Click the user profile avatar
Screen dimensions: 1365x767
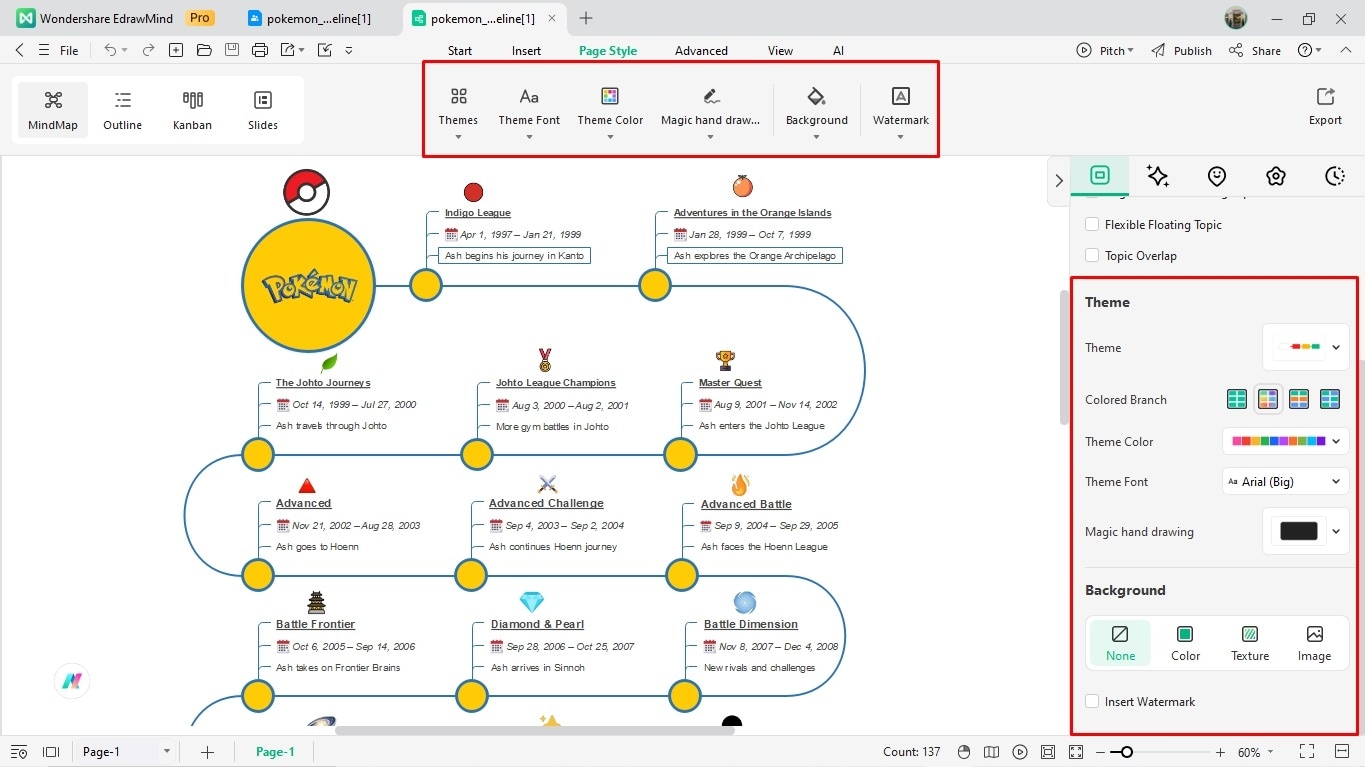1236,18
